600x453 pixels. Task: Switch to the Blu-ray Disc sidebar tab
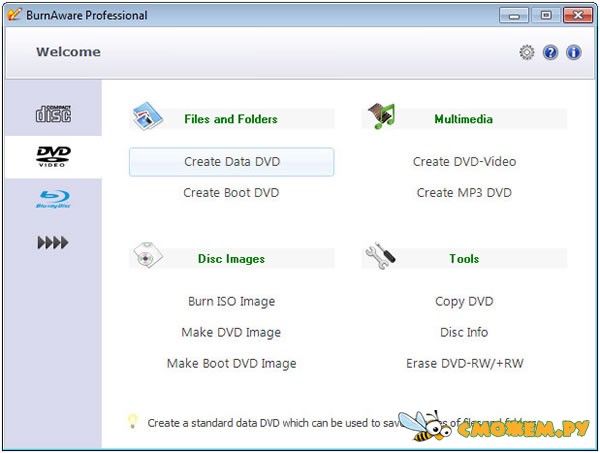(53, 199)
